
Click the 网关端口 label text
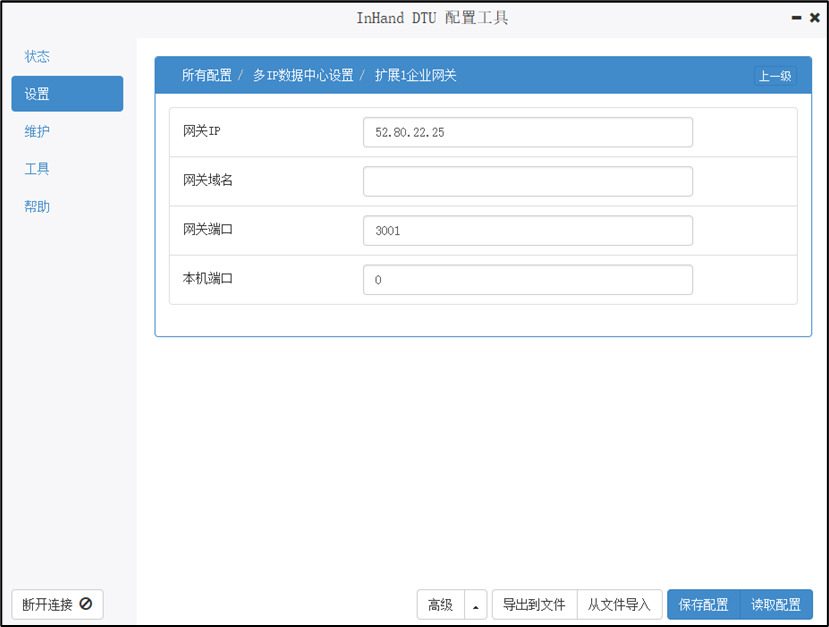coord(208,229)
